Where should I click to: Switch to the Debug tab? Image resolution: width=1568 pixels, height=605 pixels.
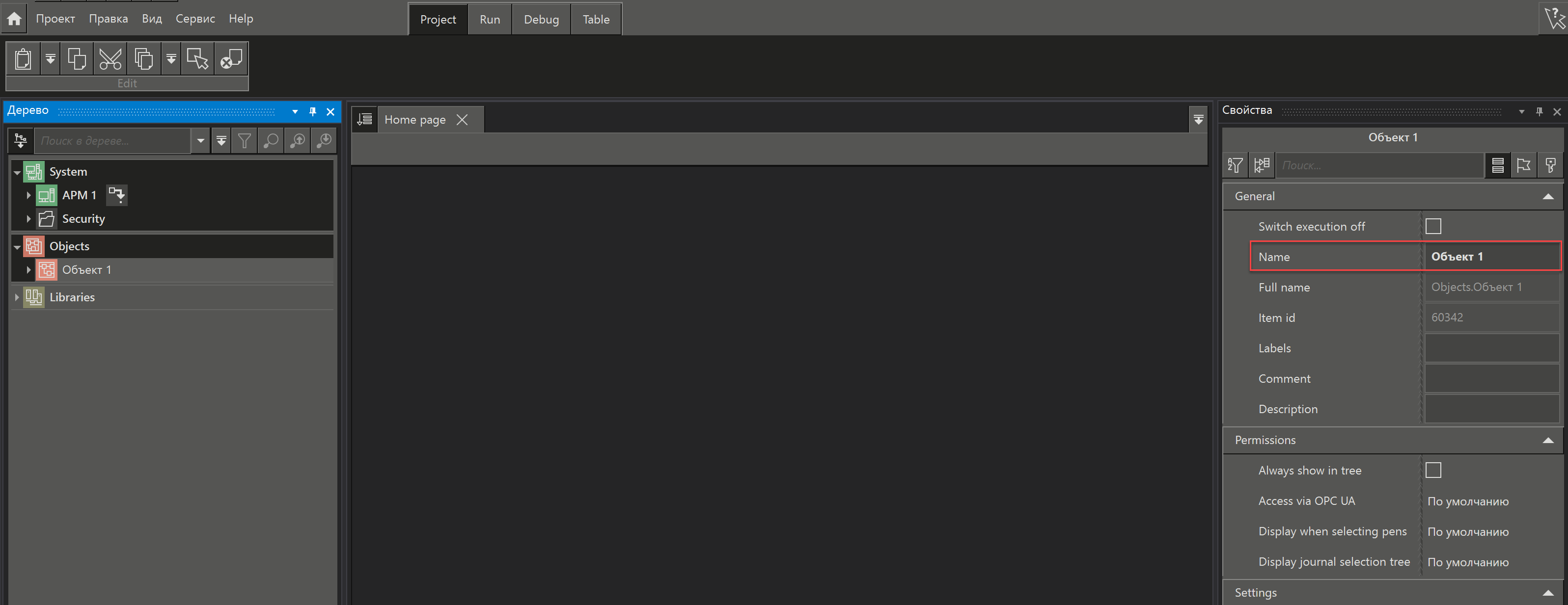pos(541,20)
